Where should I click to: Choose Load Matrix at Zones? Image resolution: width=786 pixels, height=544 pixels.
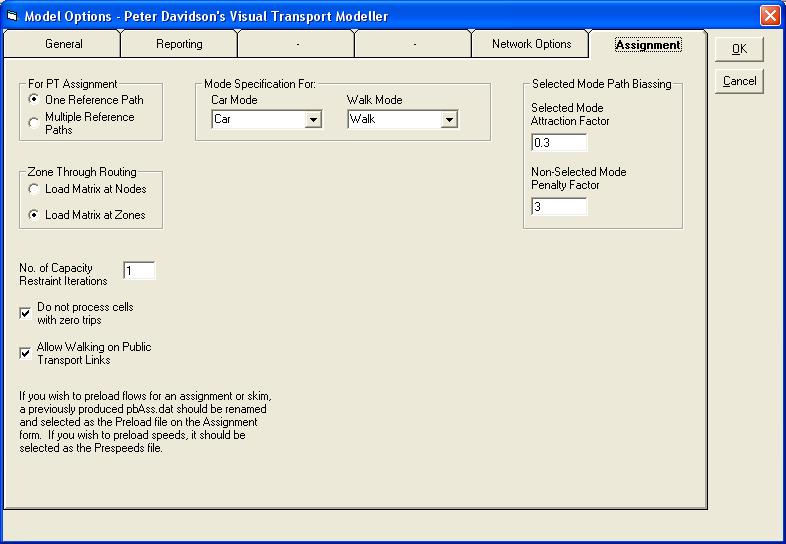tap(35, 215)
